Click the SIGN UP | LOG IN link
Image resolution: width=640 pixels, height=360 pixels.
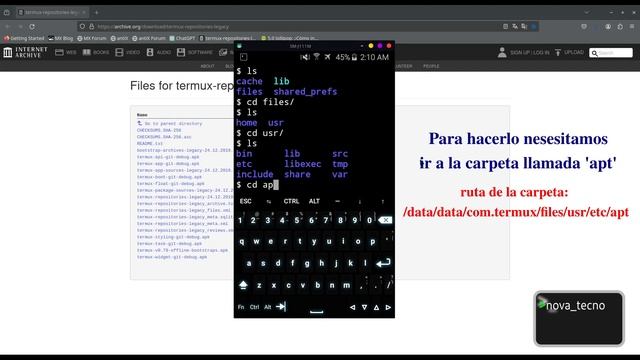(x=523, y=52)
